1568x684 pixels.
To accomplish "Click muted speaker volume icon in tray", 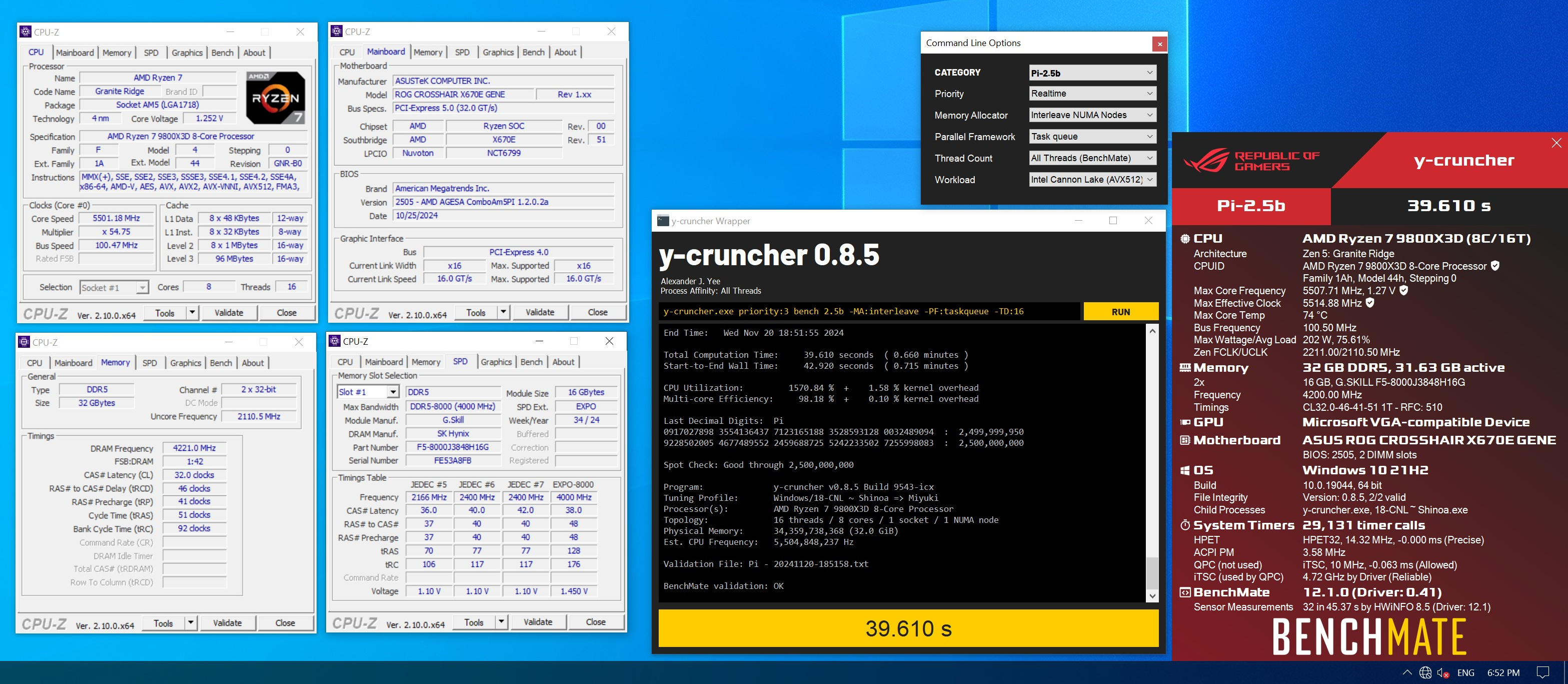I will click(x=1442, y=672).
